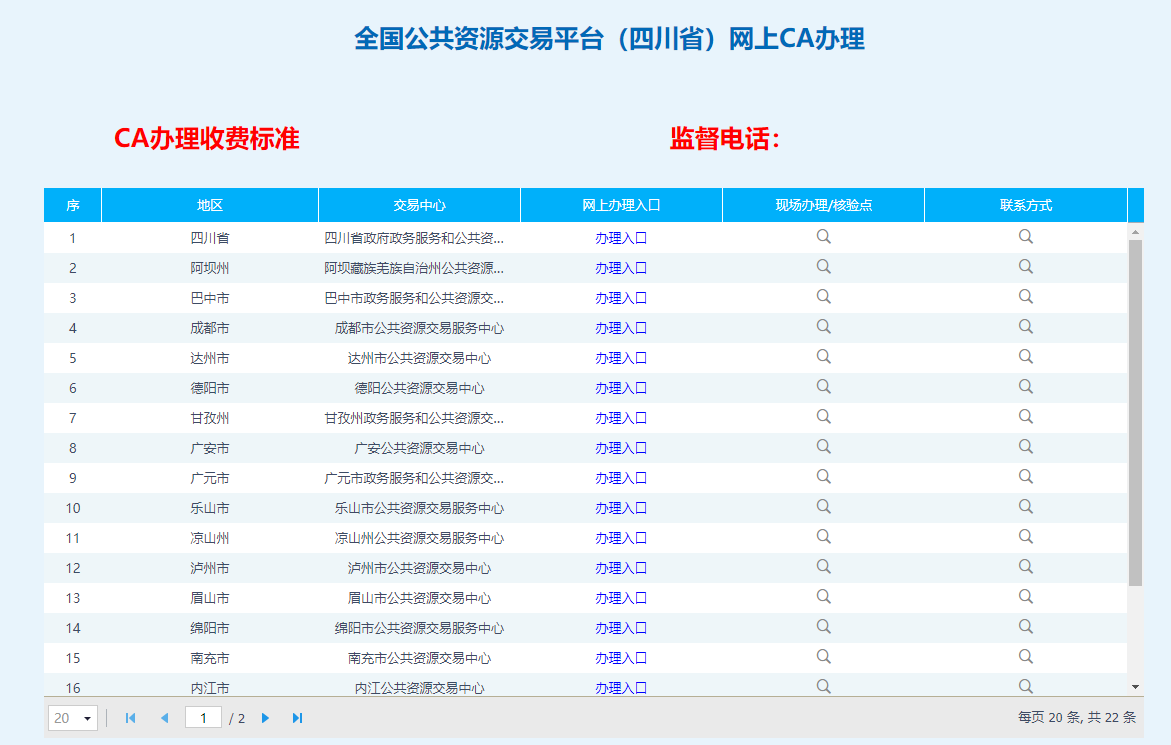This screenshot has width=1171, height=745.
Task: Click the CA办理收费标准 heading
Action: click(x=207, y=139)
